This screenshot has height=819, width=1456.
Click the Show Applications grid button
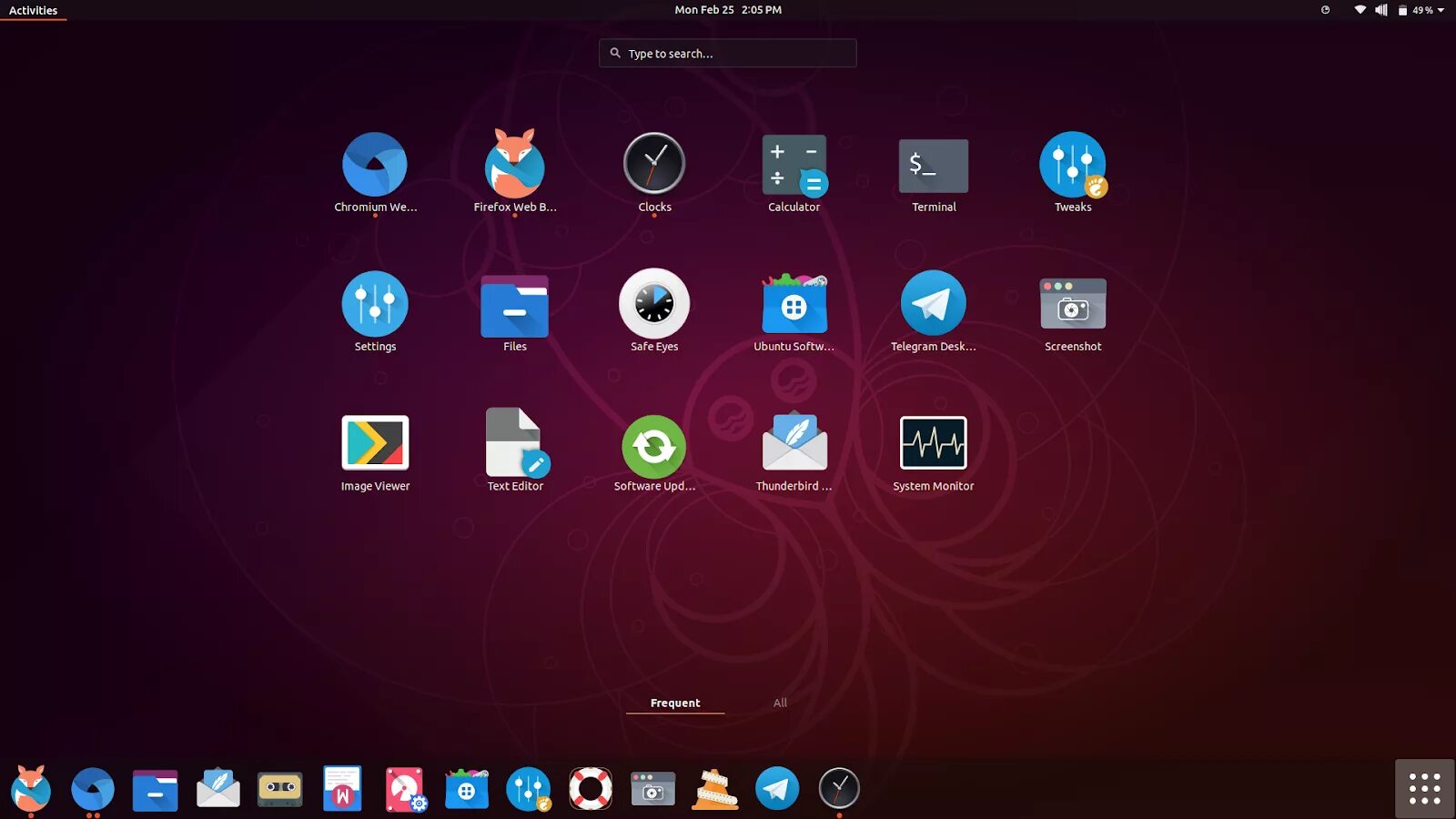(1425, 789)
